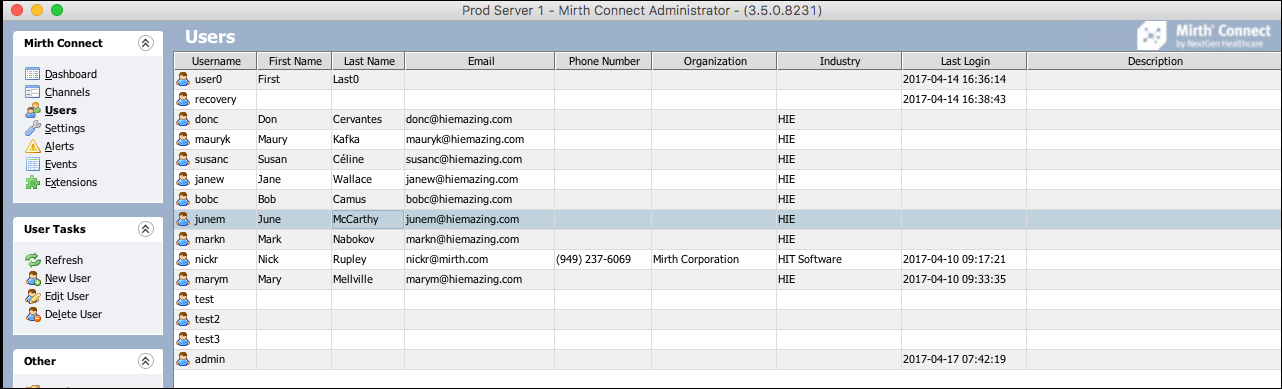1282x389 pixels.
Task: Click user icon beside test2
Action: point(183,319)
